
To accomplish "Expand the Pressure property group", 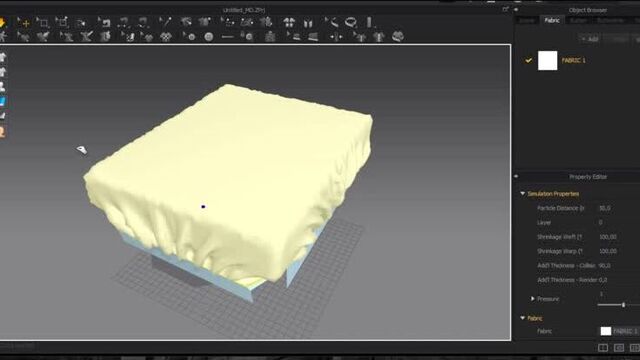I will [x=533, y=299].
